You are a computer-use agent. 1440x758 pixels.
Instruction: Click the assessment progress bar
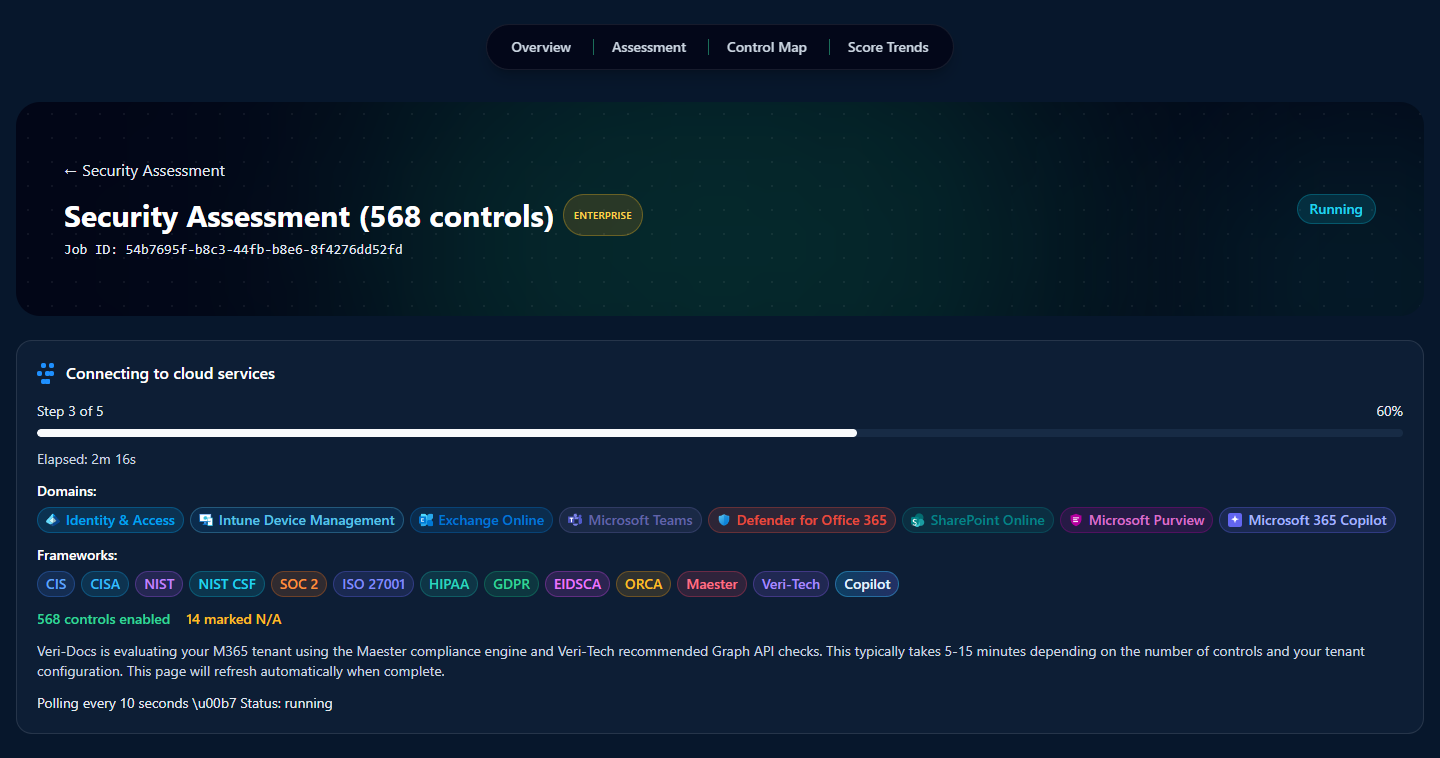tap(720, 433)
